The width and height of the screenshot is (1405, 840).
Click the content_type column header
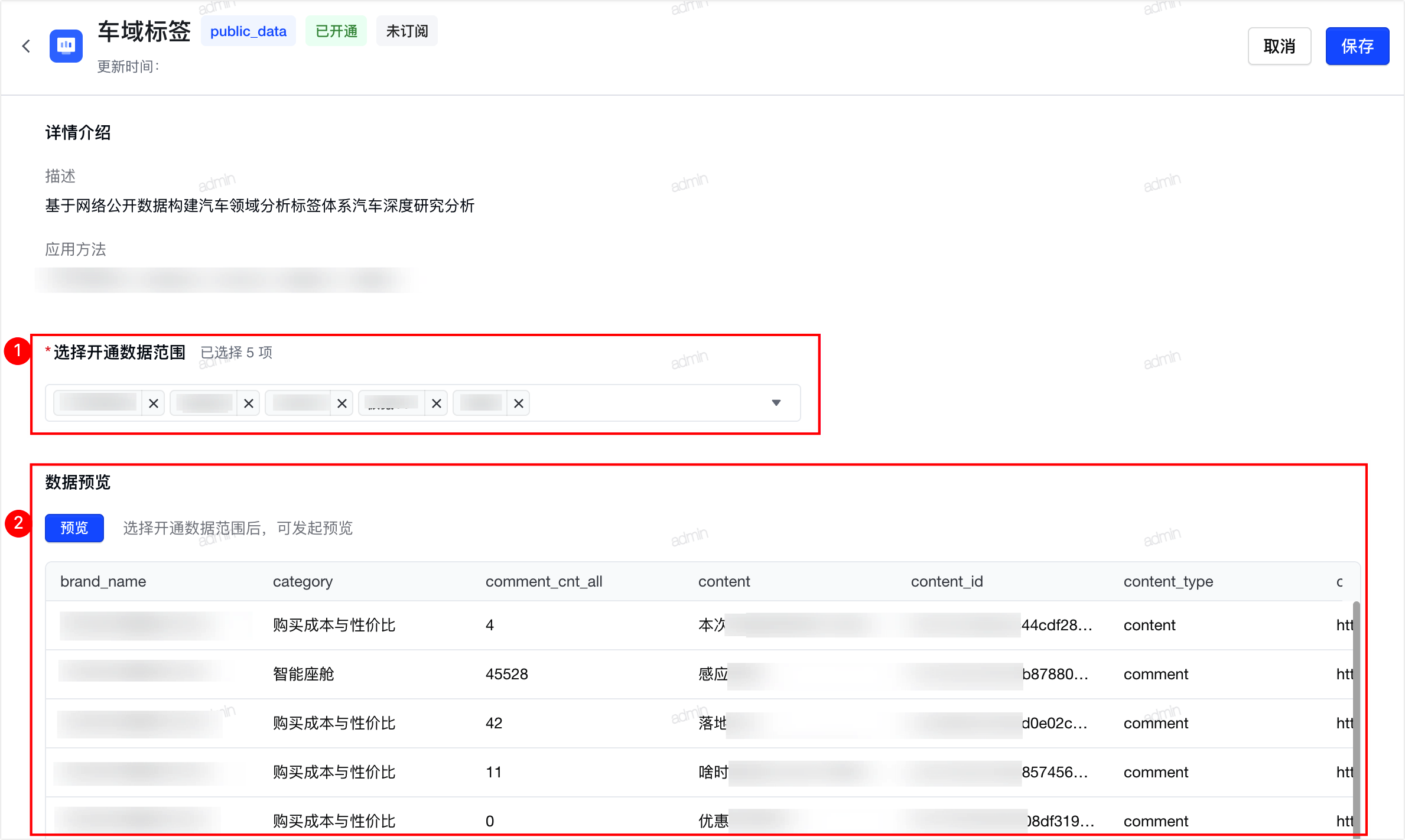coord(1169,581)
